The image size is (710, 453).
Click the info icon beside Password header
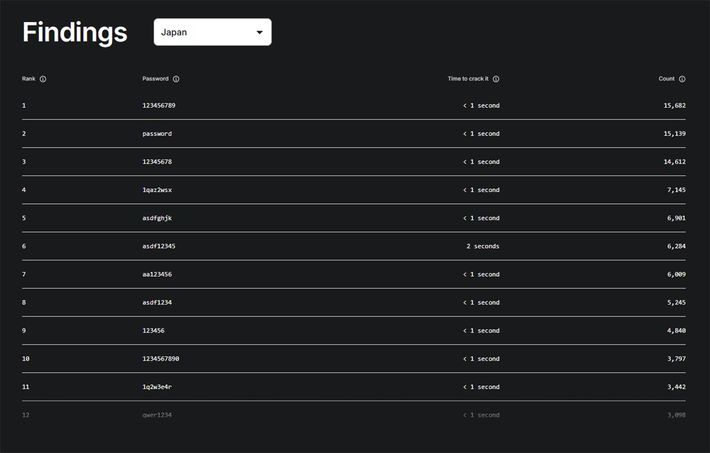point(176,79)
